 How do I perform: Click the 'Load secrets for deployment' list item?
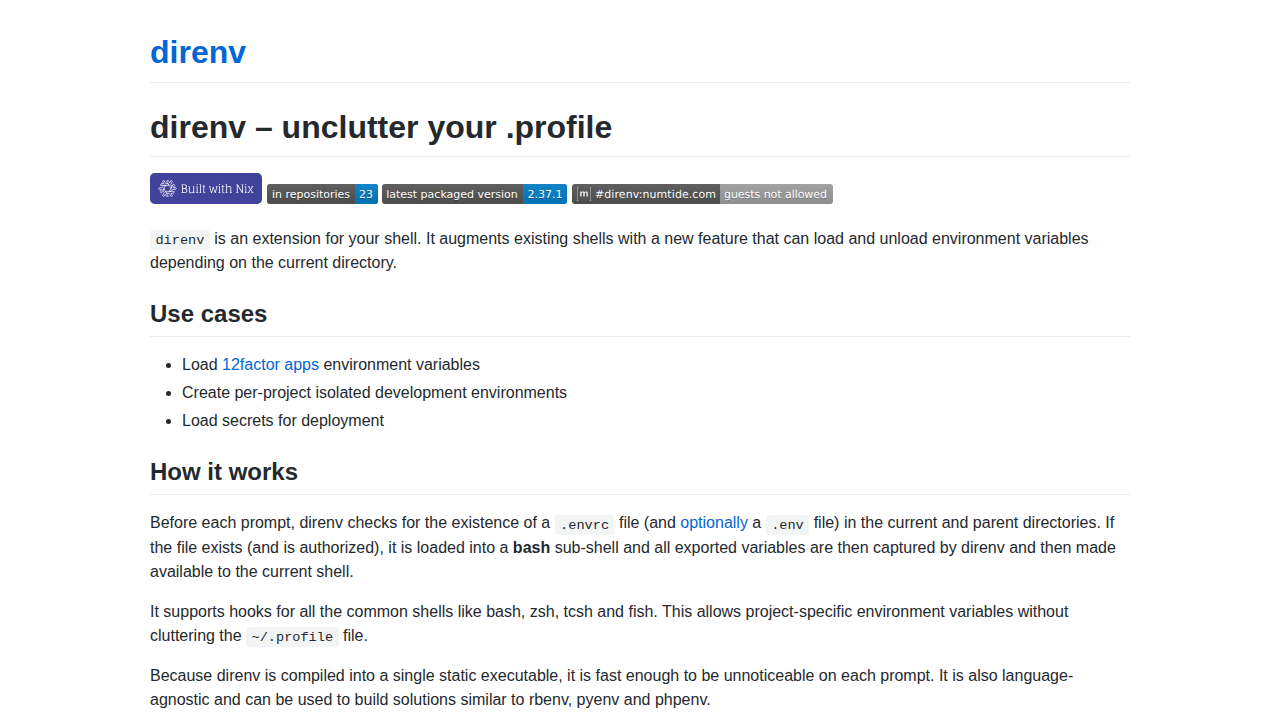pos(283,421)
